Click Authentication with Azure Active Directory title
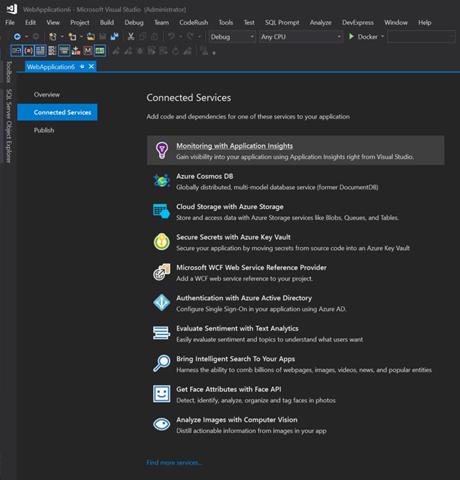Image resolution: width=460 pixels, height=480 pixels. [244, 298]
